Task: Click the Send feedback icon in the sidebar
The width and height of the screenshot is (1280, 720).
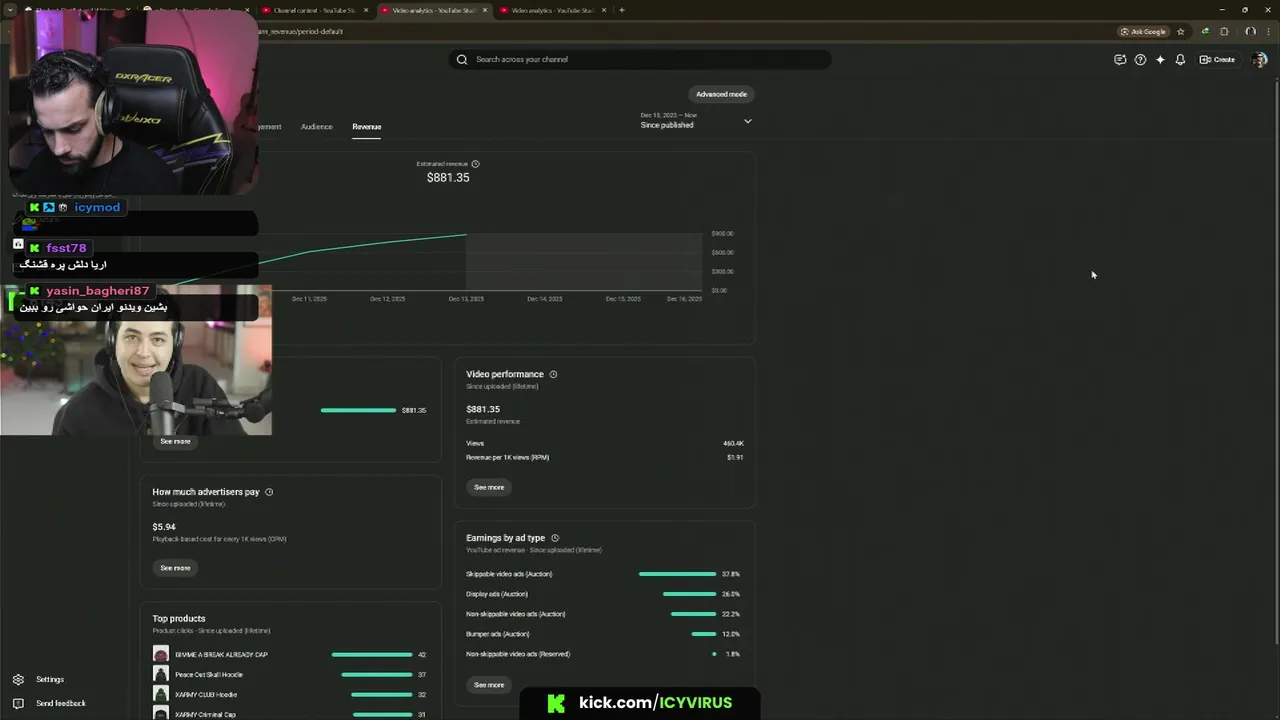Action: click(18, 703)
